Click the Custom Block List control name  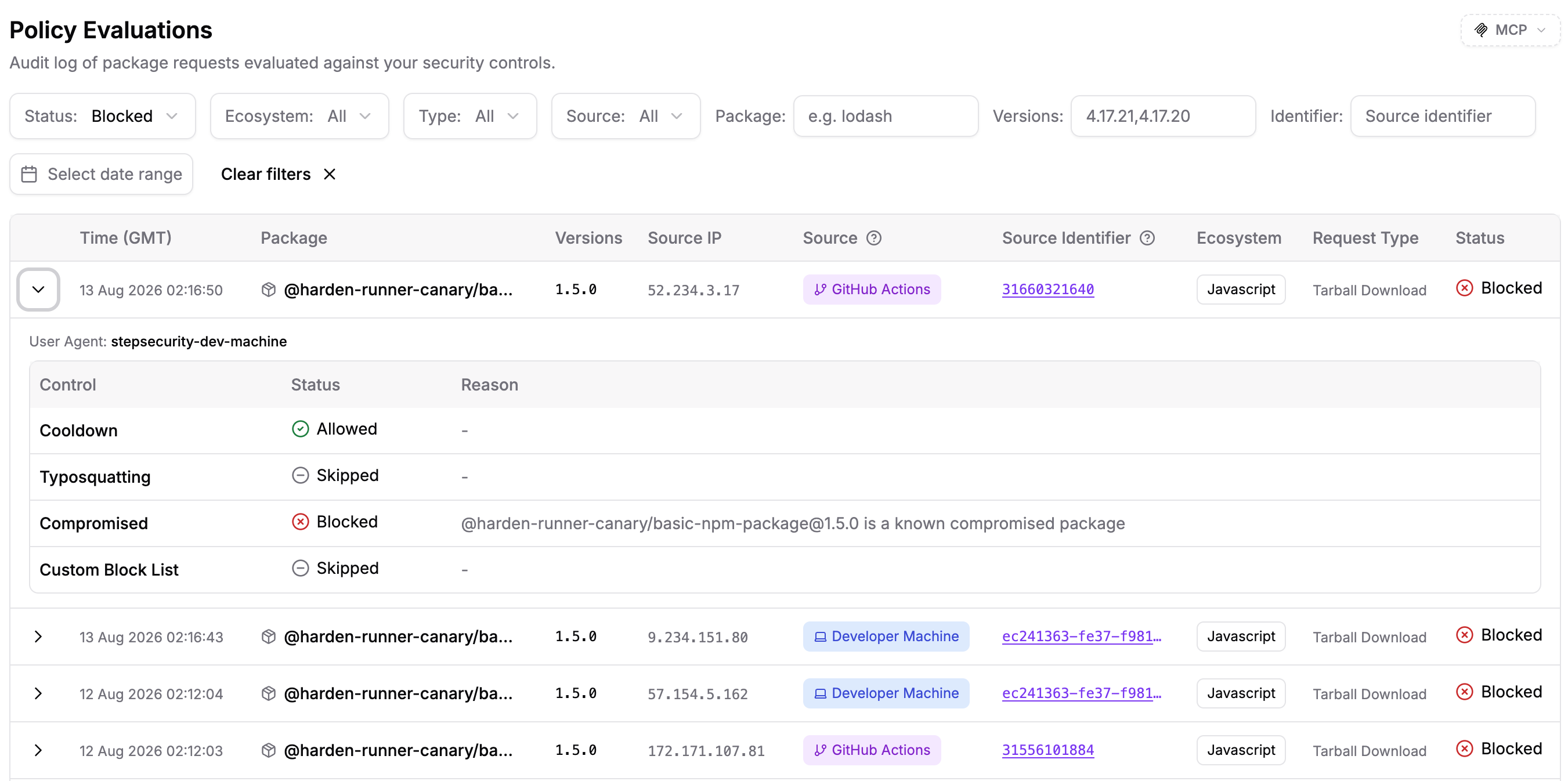(109, 570)
